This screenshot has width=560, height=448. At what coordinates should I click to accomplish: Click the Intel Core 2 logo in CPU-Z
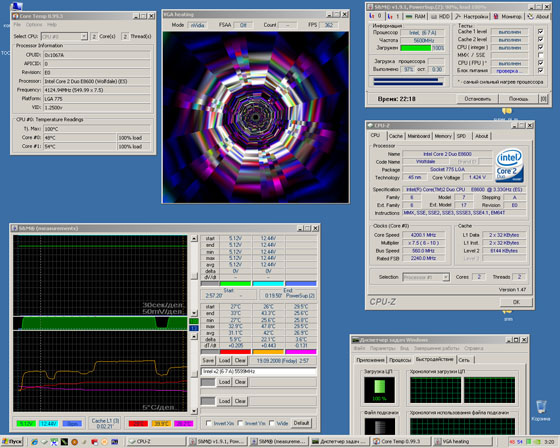click(x=510, y=165)
